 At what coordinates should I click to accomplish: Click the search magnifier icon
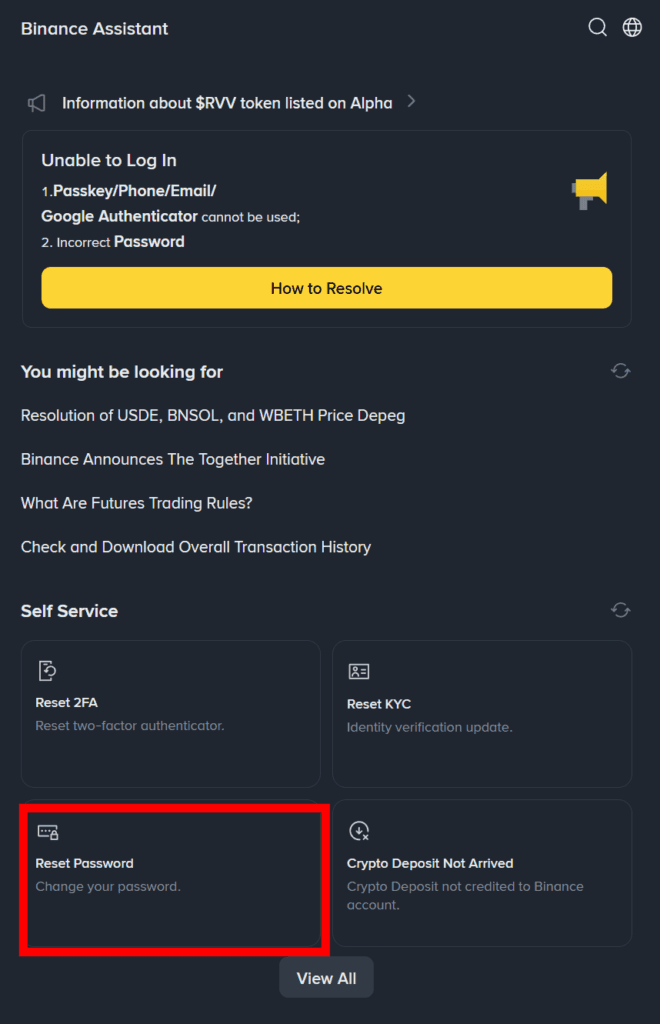(597, 28)
